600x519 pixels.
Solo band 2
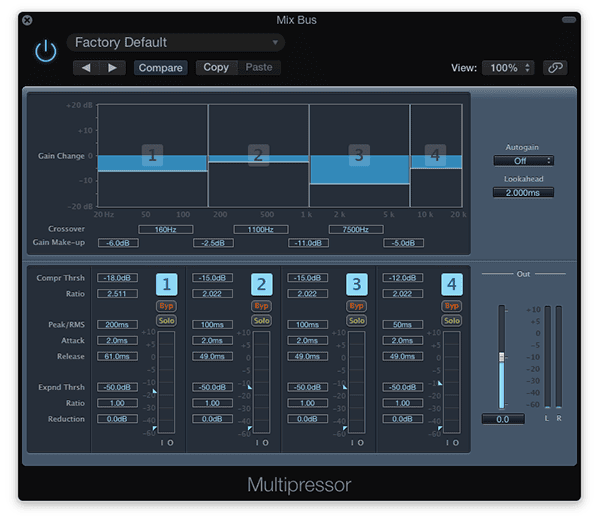[x=262, y=320]
